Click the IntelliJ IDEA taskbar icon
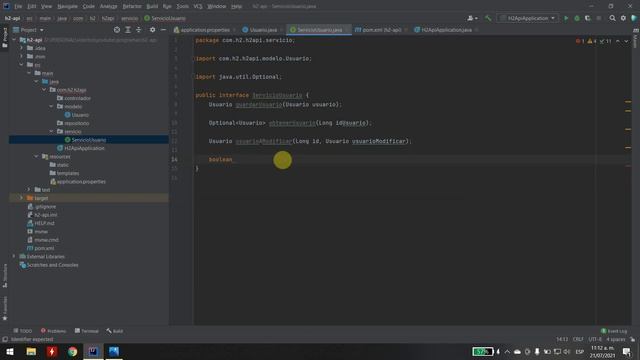 pyautogui.click(x=93, y=351)
